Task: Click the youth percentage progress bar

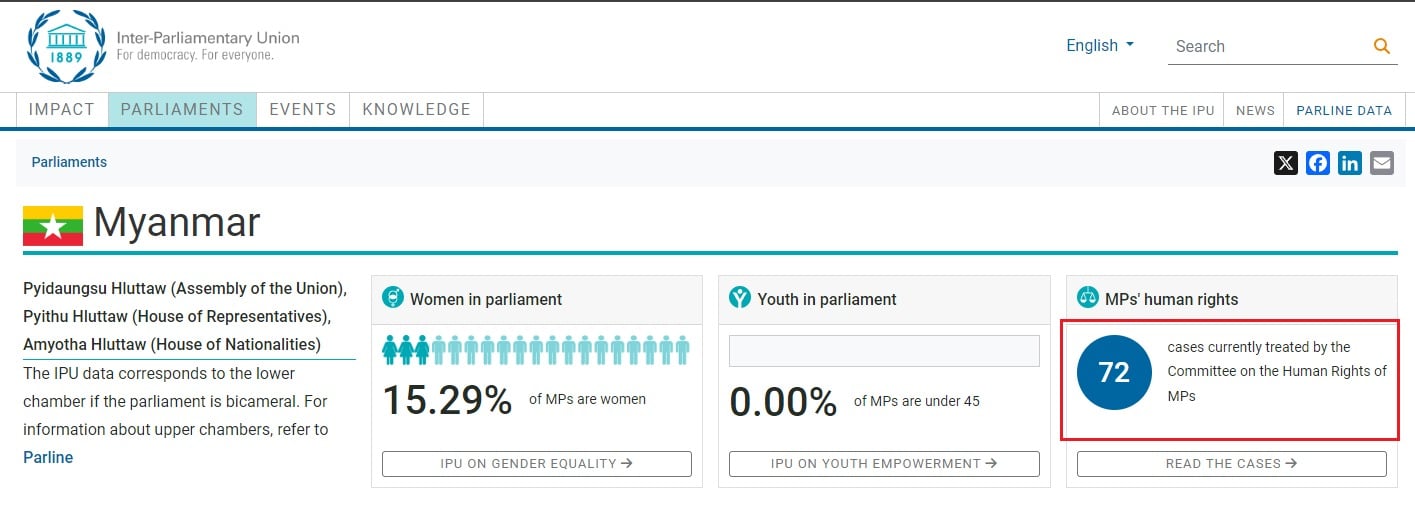Action: click(x=884, y=351)
